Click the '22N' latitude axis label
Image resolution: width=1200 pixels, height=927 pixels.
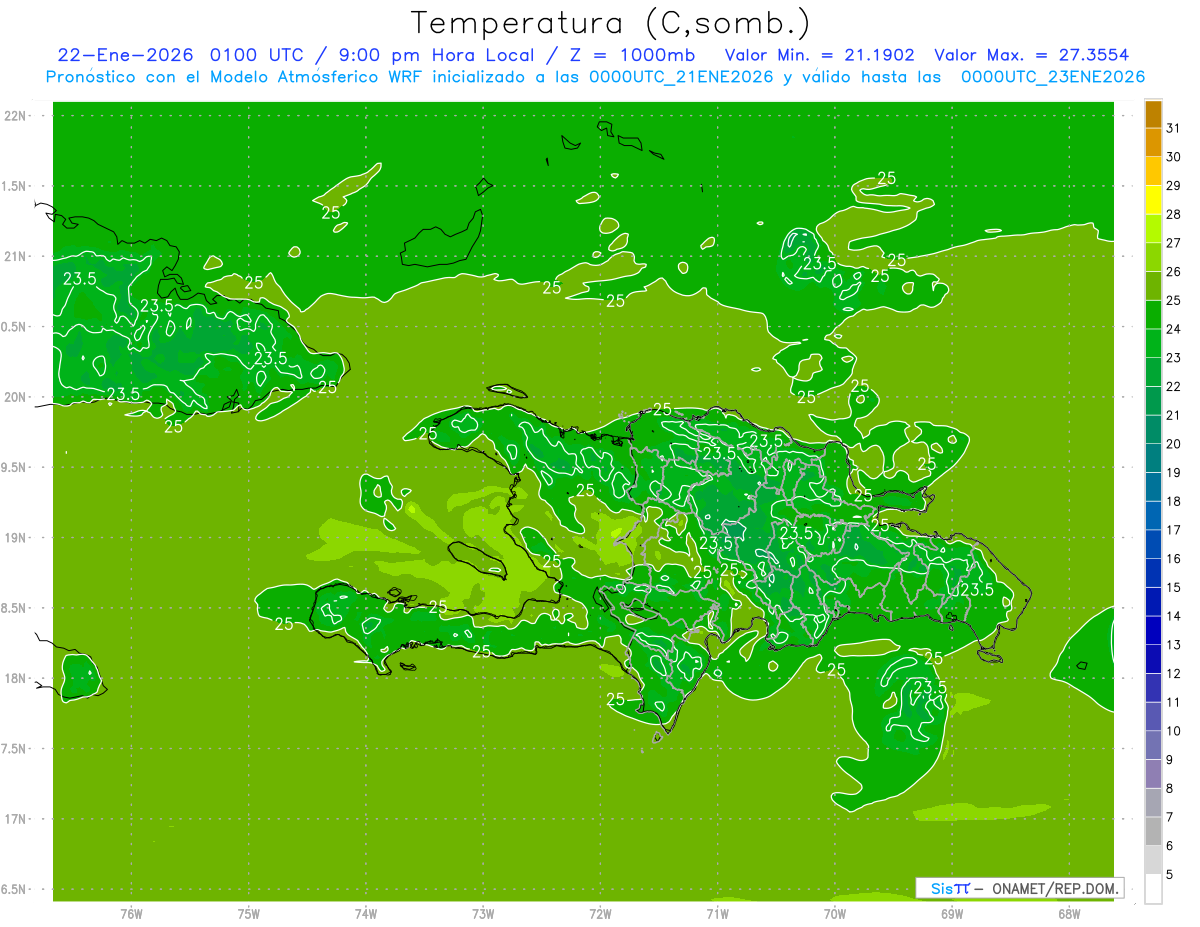pyautogui.click(x=14, y=116)
